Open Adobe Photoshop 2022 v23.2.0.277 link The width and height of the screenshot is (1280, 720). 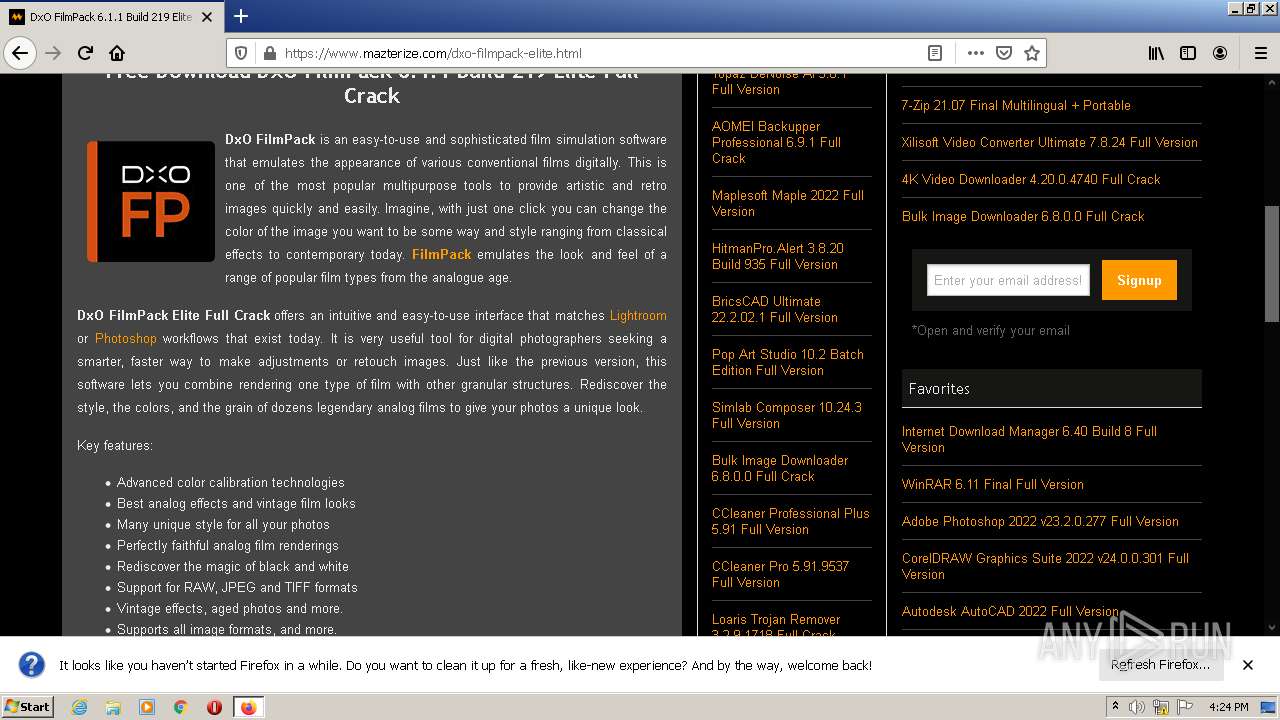[x=1040, y=521]
